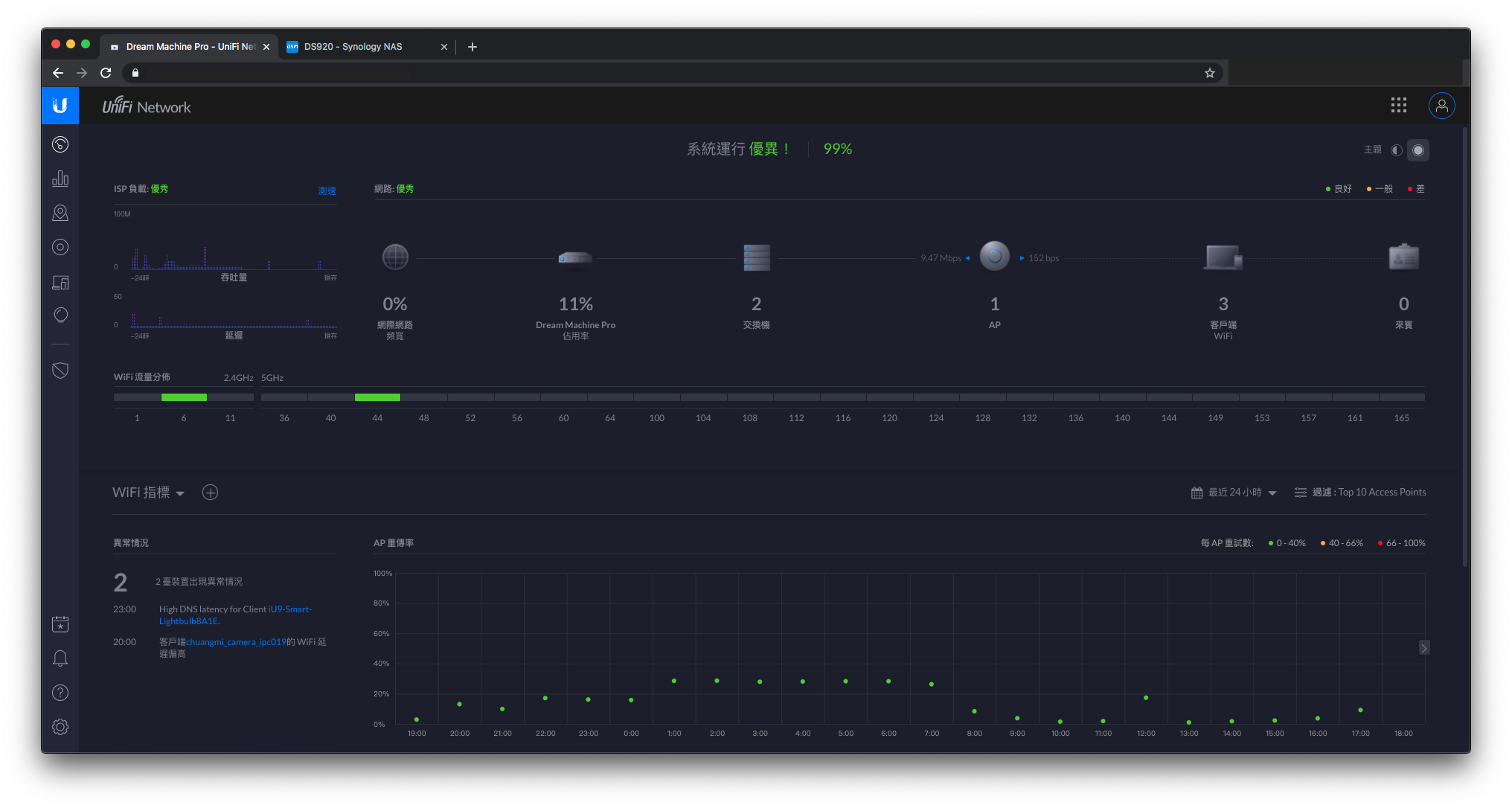Click the WiFi clients laptop icon
Viewport: 1512px width, 808px height.
pyautogui.click(x=1223, y=257)
